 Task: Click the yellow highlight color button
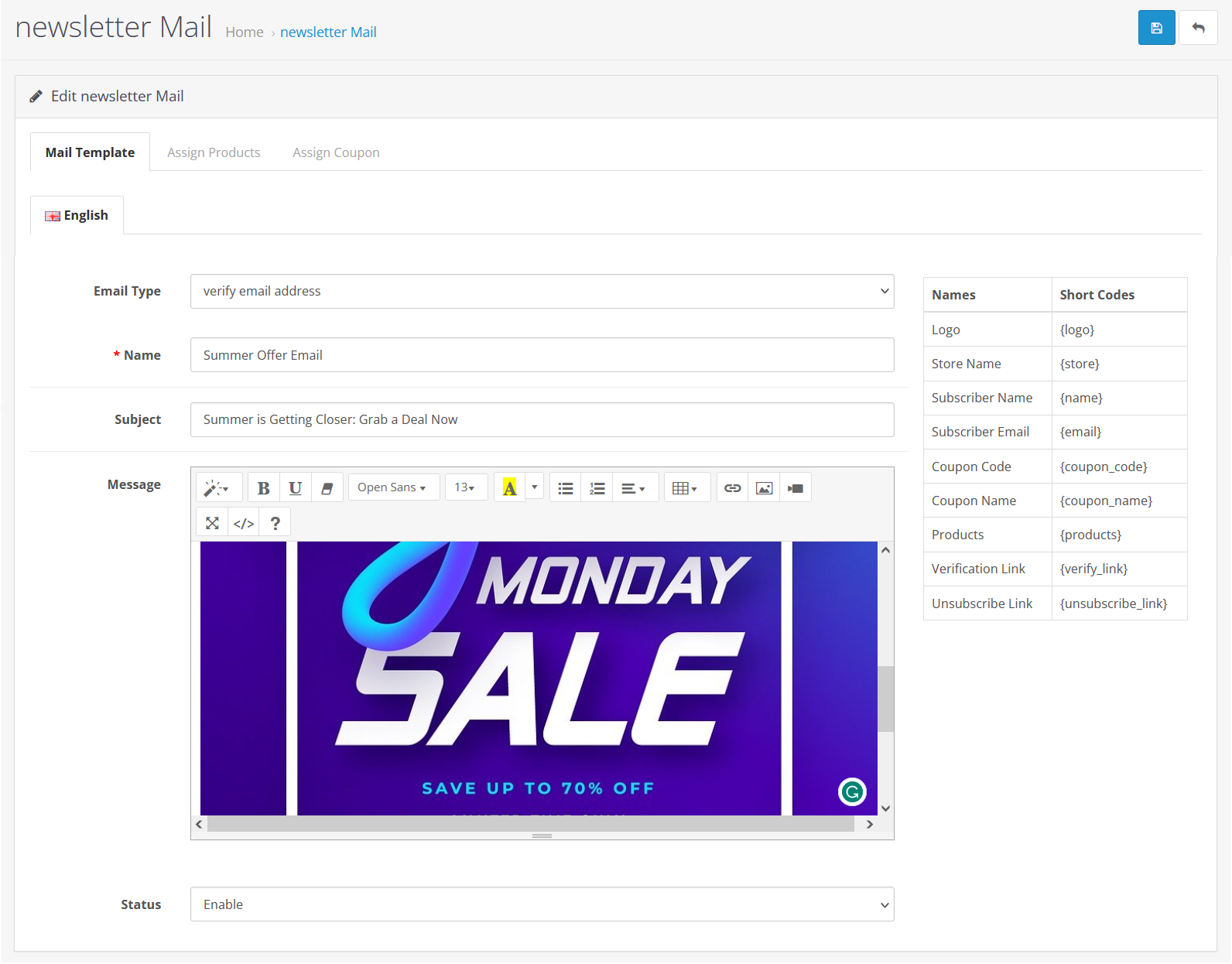click(509, 488)
